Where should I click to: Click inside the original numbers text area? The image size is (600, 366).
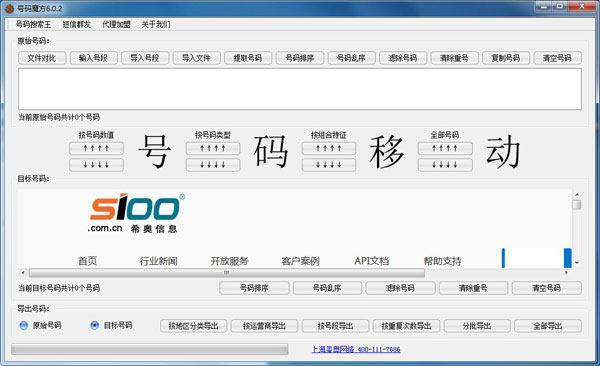coord(300,89)
